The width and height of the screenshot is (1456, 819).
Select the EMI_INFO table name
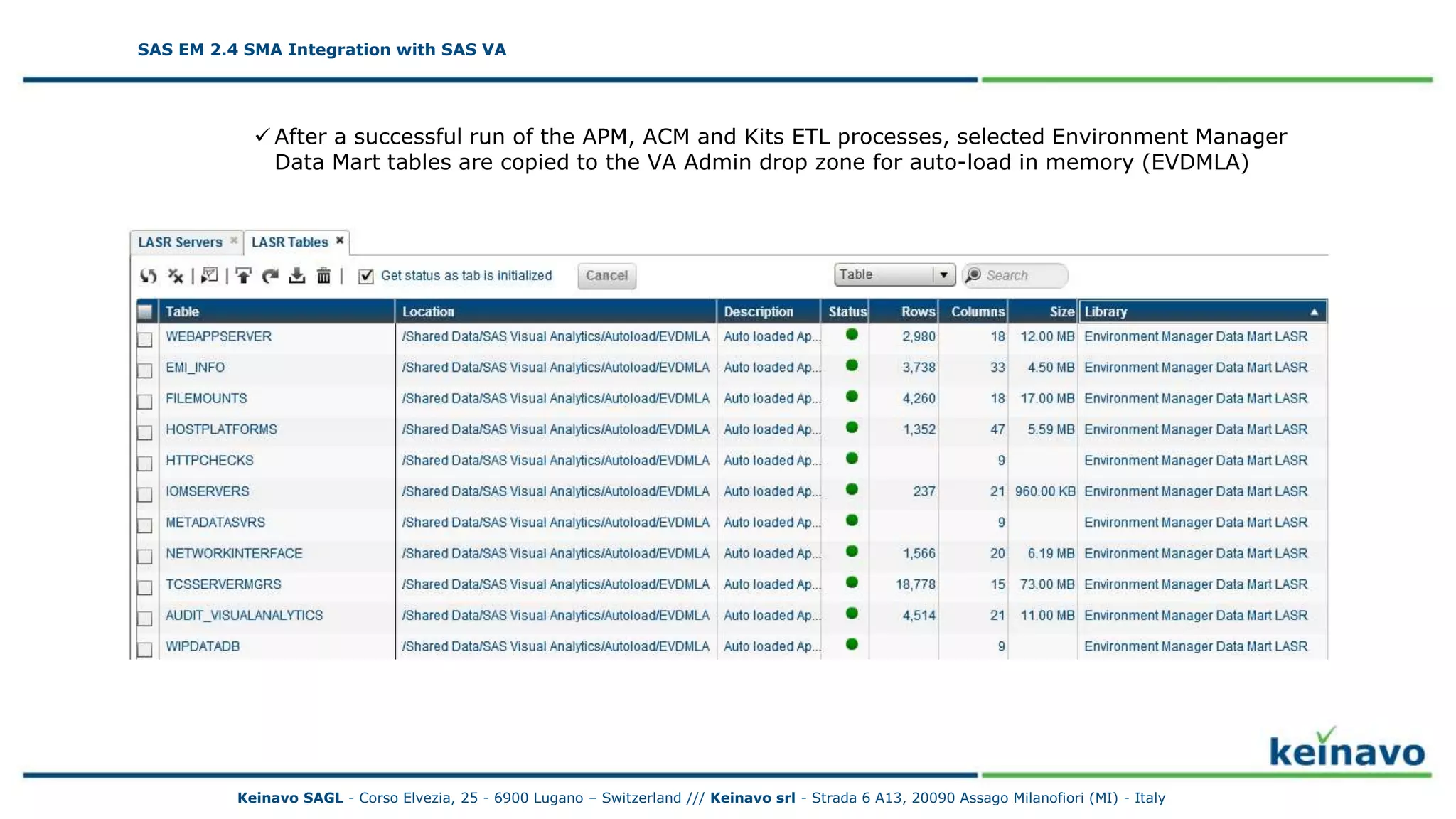click(196, 368)
